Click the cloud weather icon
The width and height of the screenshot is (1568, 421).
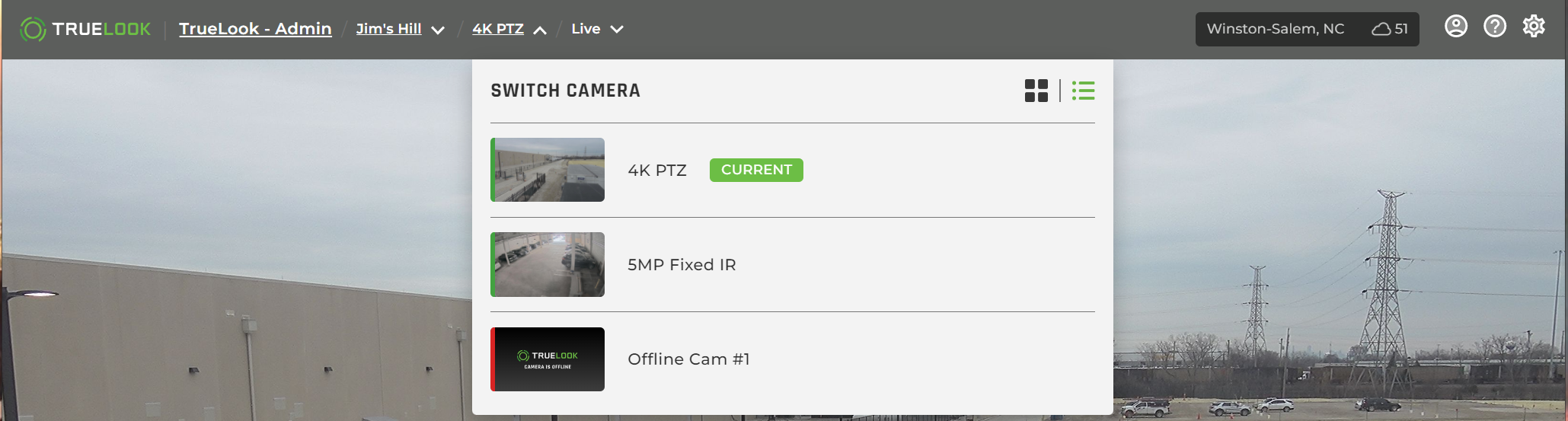(x=1381, y=29)
